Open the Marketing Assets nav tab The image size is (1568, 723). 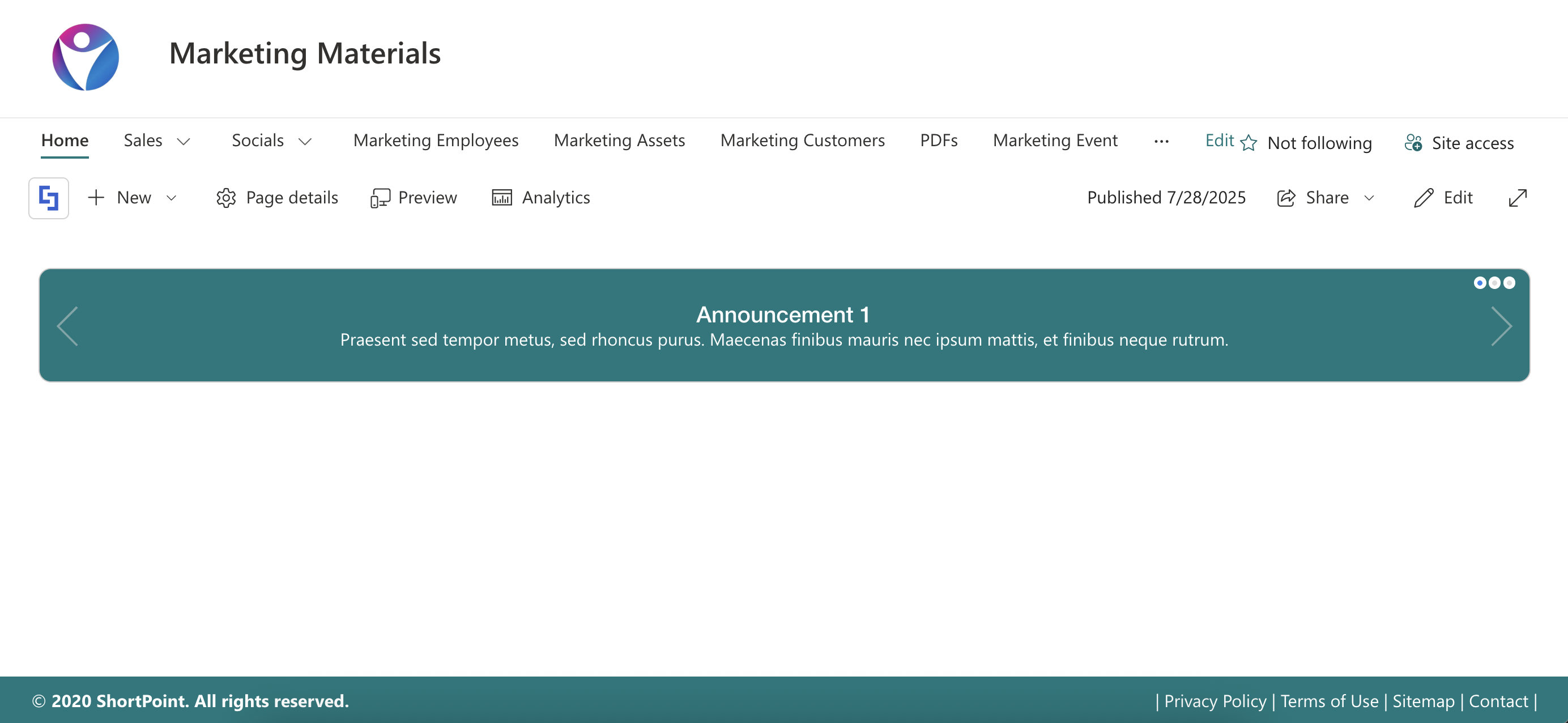[619, 141]
